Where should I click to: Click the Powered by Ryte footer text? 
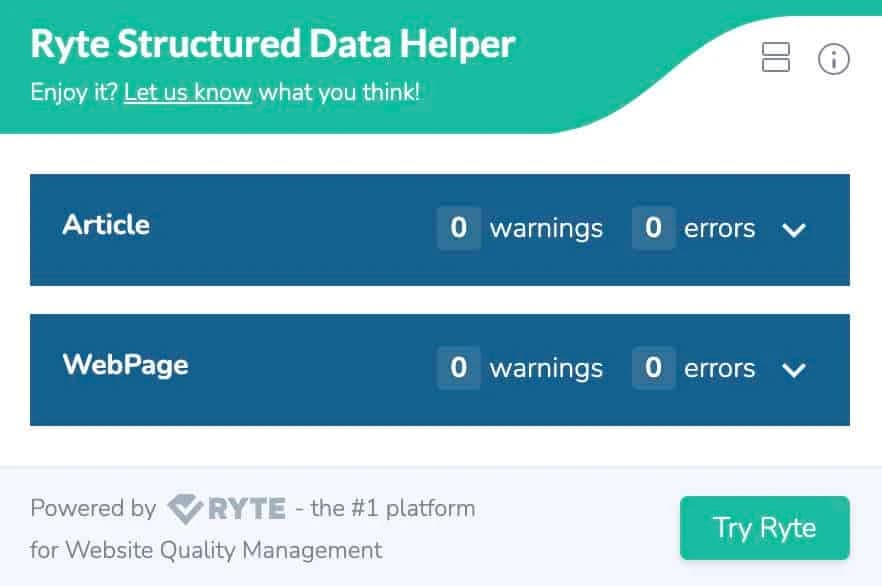(95, 508)
